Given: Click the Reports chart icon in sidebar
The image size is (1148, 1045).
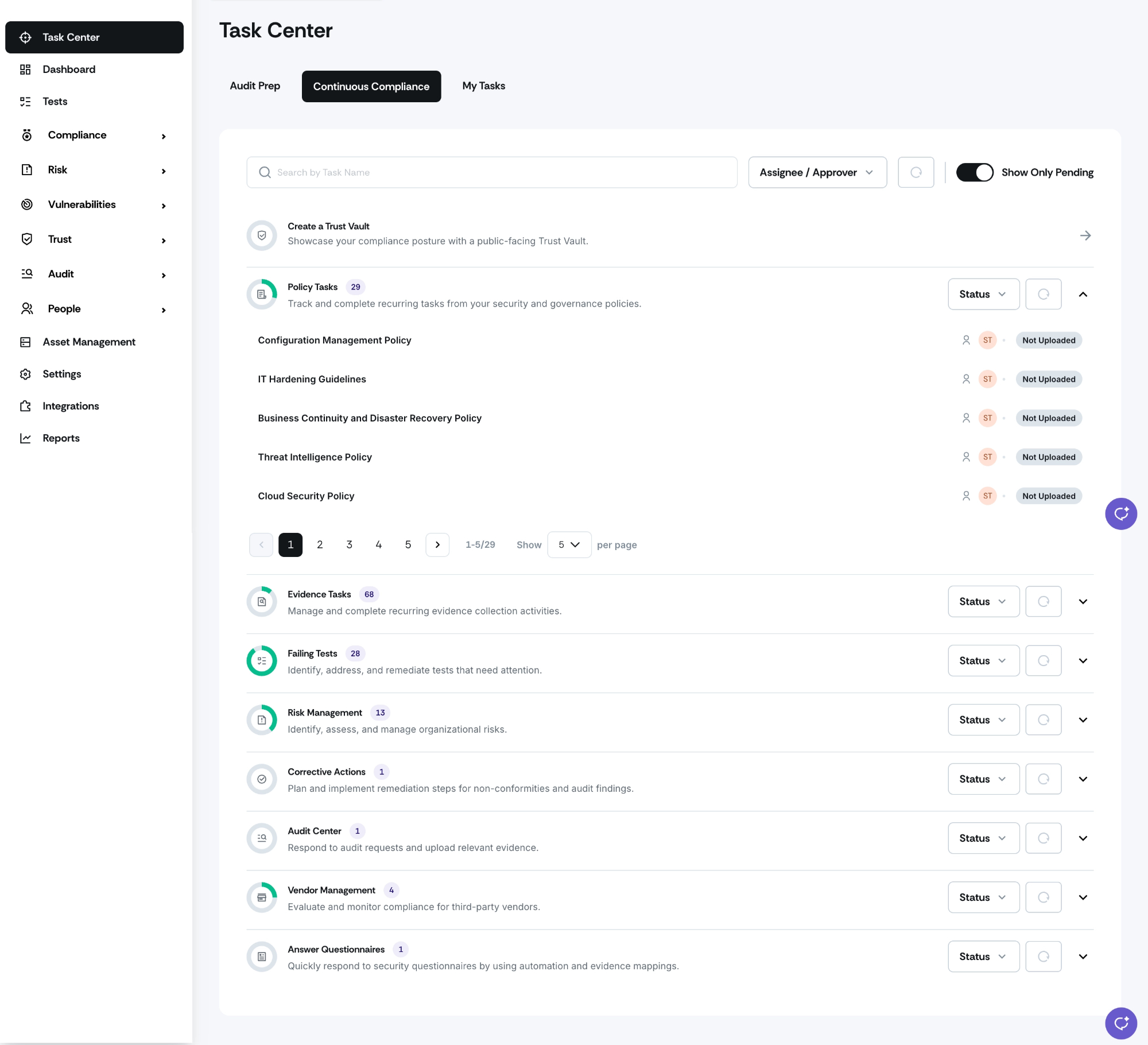Looking at the screenshot, I should tap(25, 438).
